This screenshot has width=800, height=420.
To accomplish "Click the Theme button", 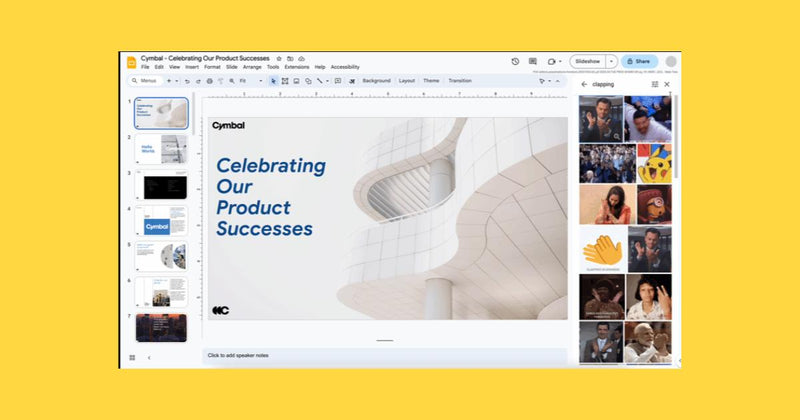I will click(431, 81).
